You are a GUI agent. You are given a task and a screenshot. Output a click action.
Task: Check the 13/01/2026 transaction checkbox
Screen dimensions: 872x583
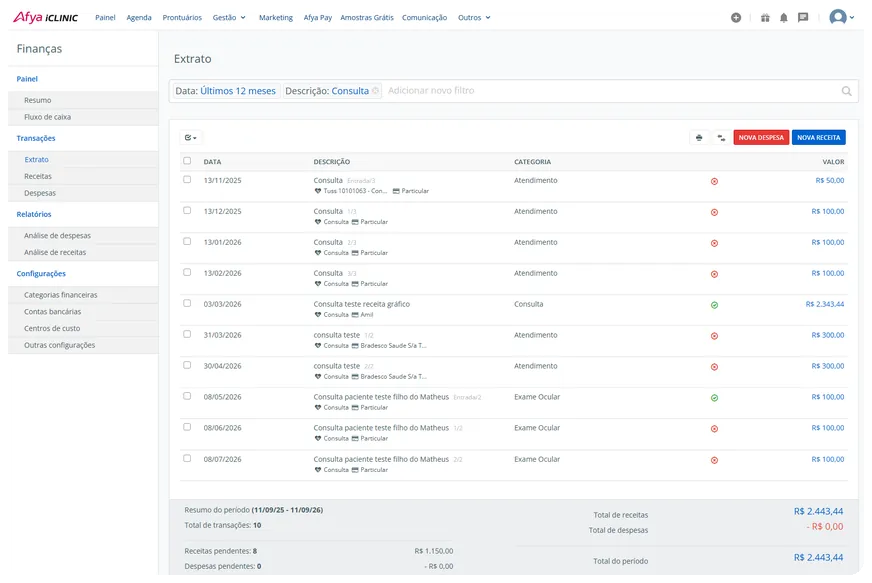coord(187,241)
